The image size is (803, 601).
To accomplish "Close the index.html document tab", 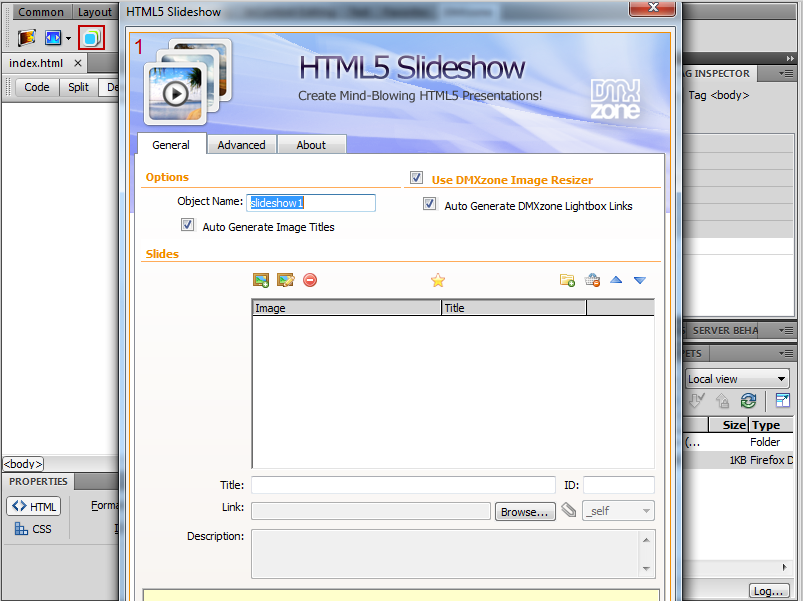I will 78,63.
